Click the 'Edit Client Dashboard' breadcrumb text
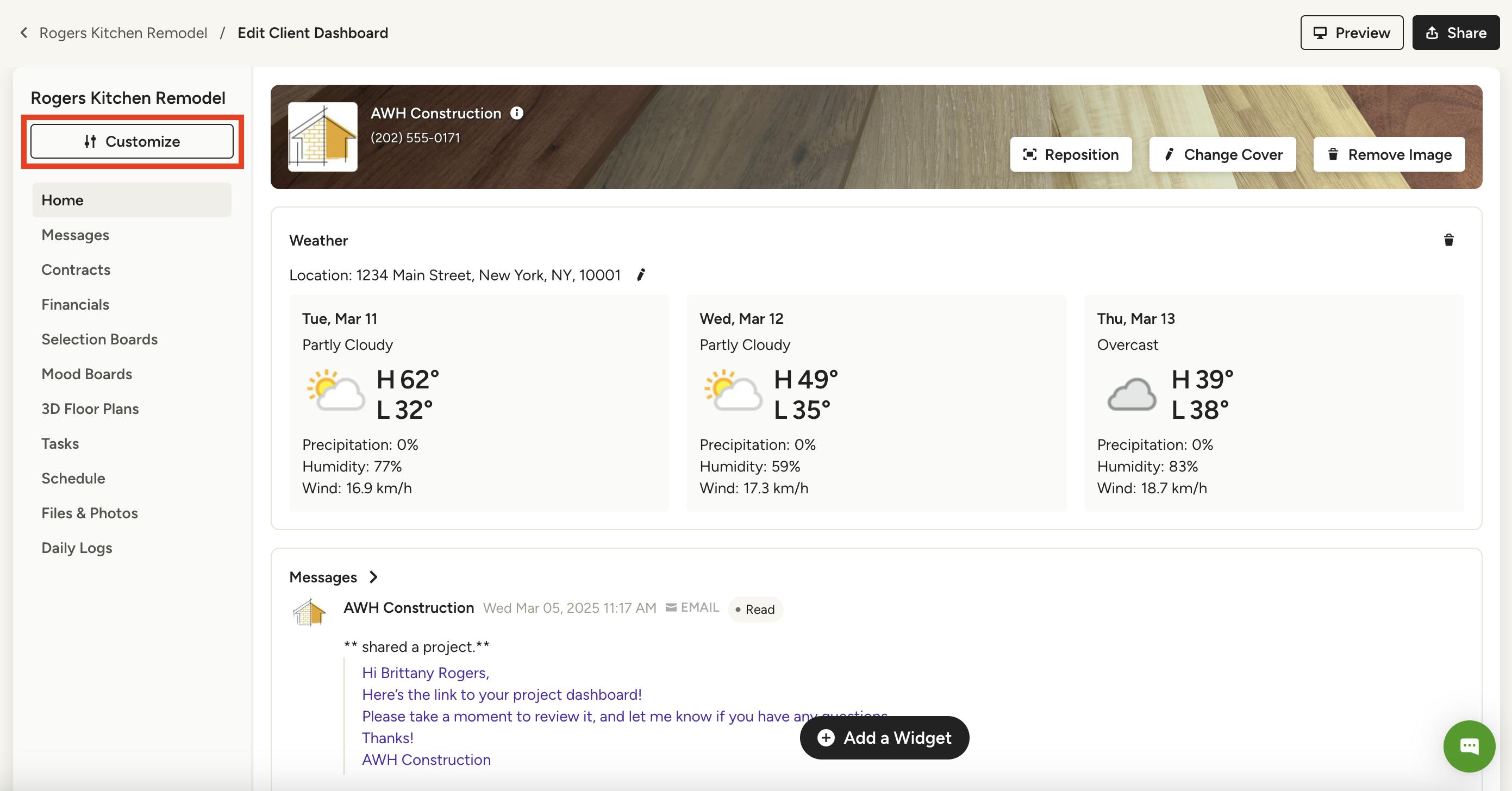This screenshot has width=1512, height=791. [x=313, y=33]
